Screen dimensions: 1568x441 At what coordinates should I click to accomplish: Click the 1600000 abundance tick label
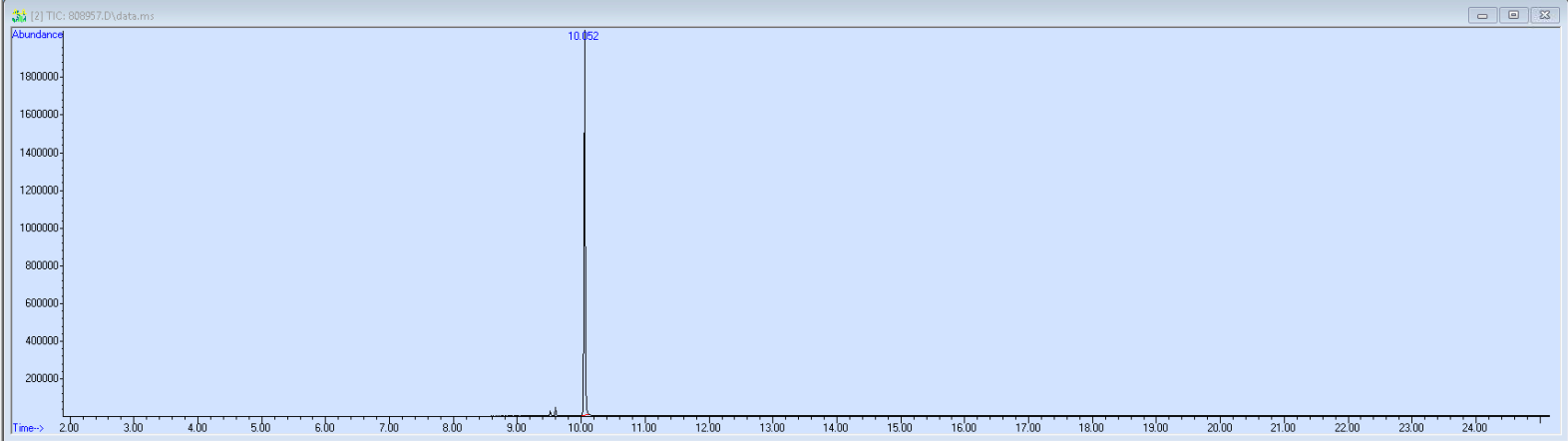pos(39,115)
